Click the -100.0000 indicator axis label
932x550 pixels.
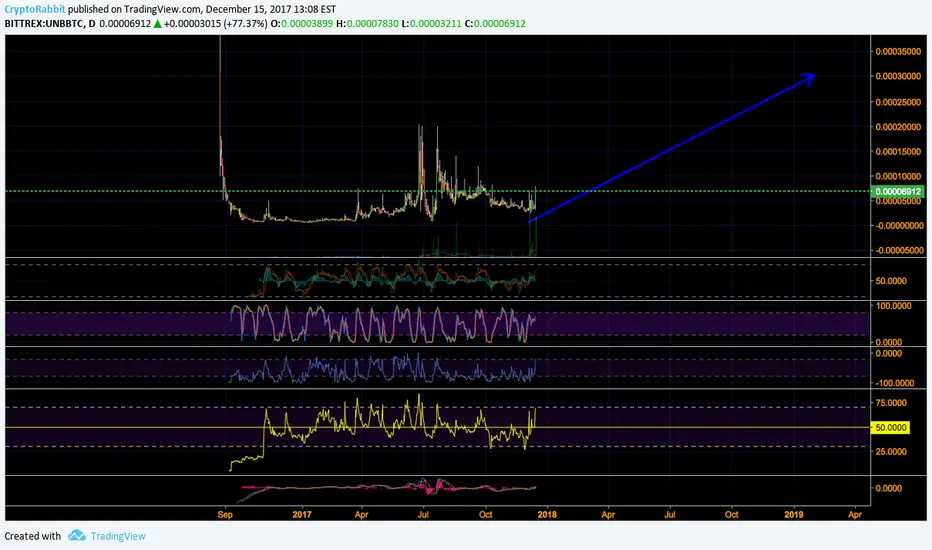point(893,383)
